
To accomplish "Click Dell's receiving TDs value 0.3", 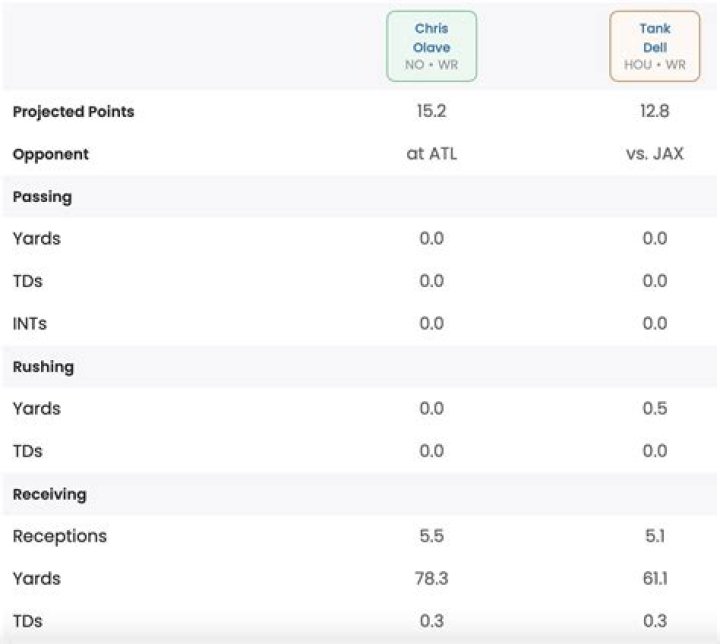I will click(x=655, y=621).
